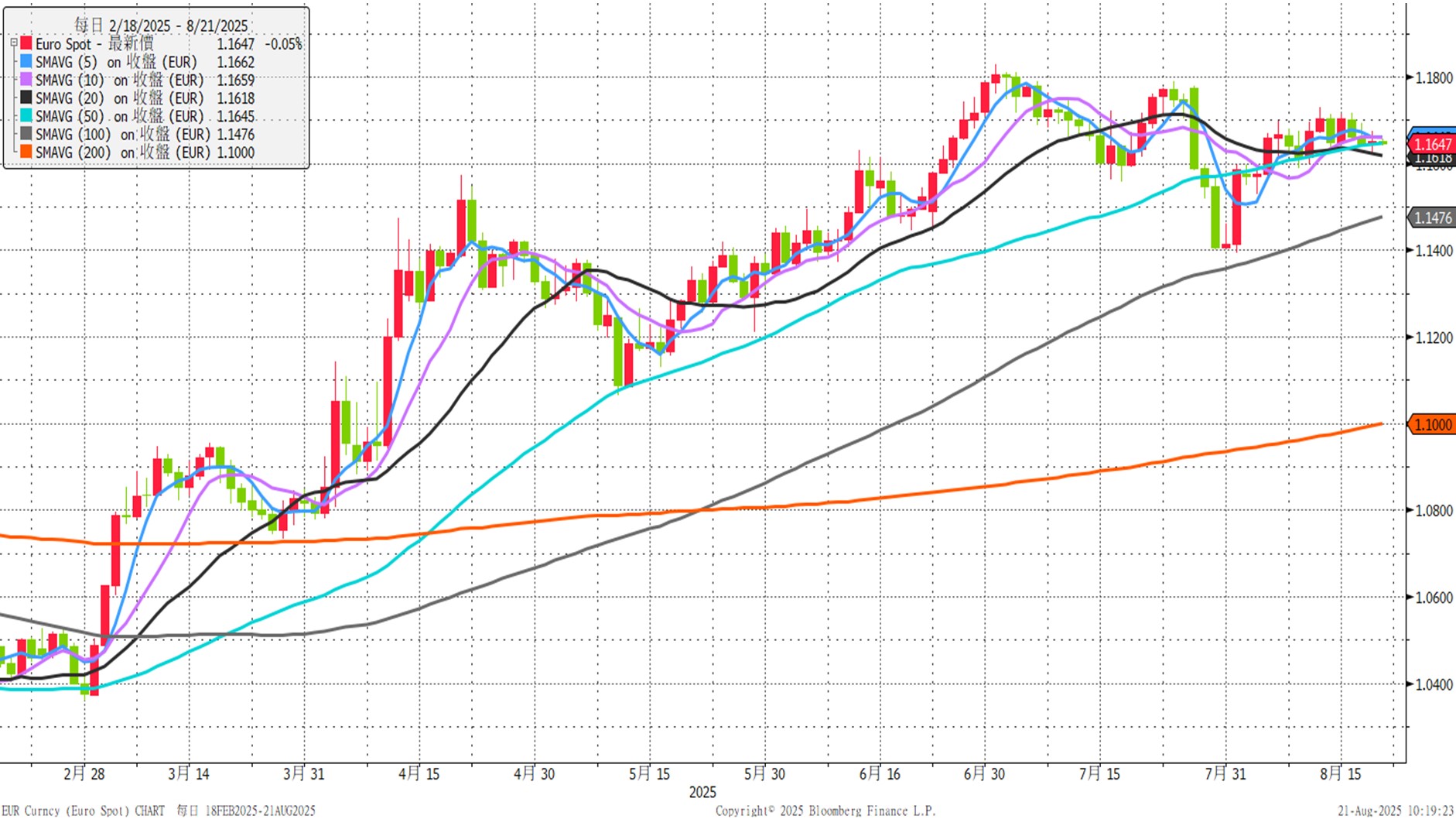Click the EUR Curncy (Euro Spot) CHART footer text
1456x819 pixels.
(x=84, y=810)
